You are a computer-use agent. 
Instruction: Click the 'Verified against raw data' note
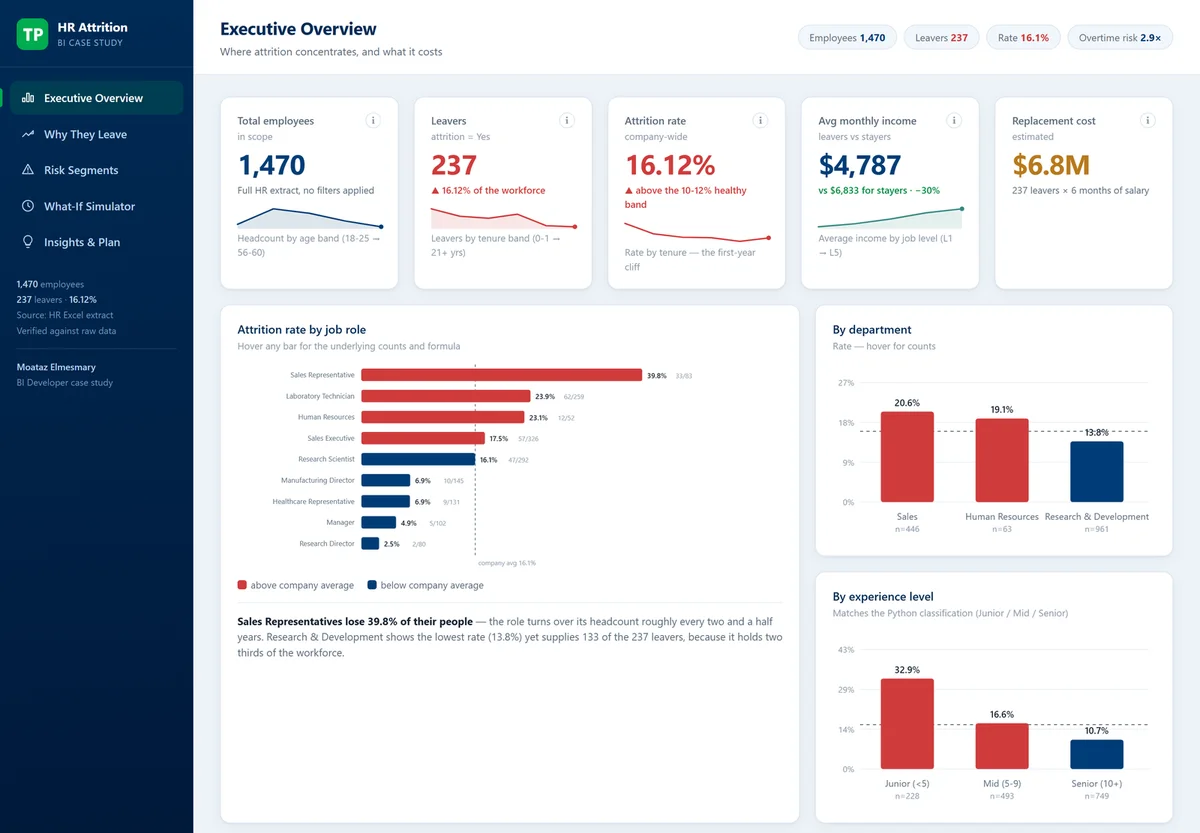pyautogui.click(x=66, y=331)
